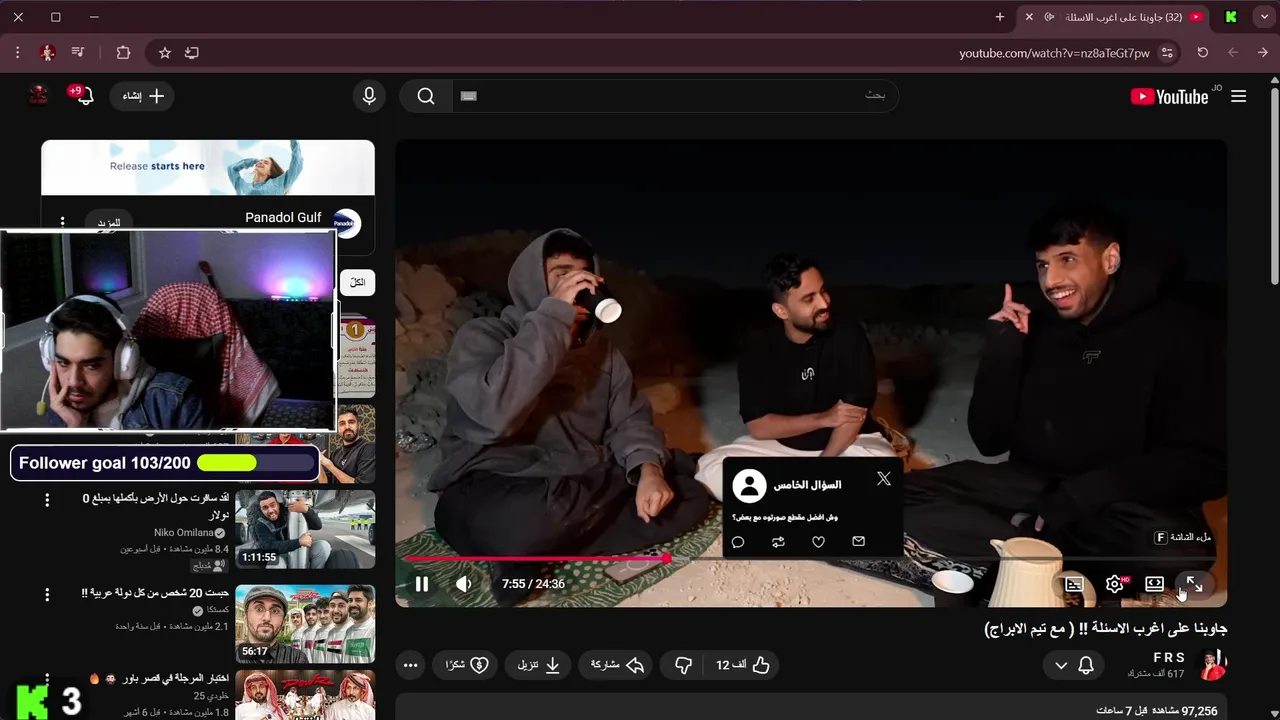Open FRS channel avatar

pos(1212,664)
